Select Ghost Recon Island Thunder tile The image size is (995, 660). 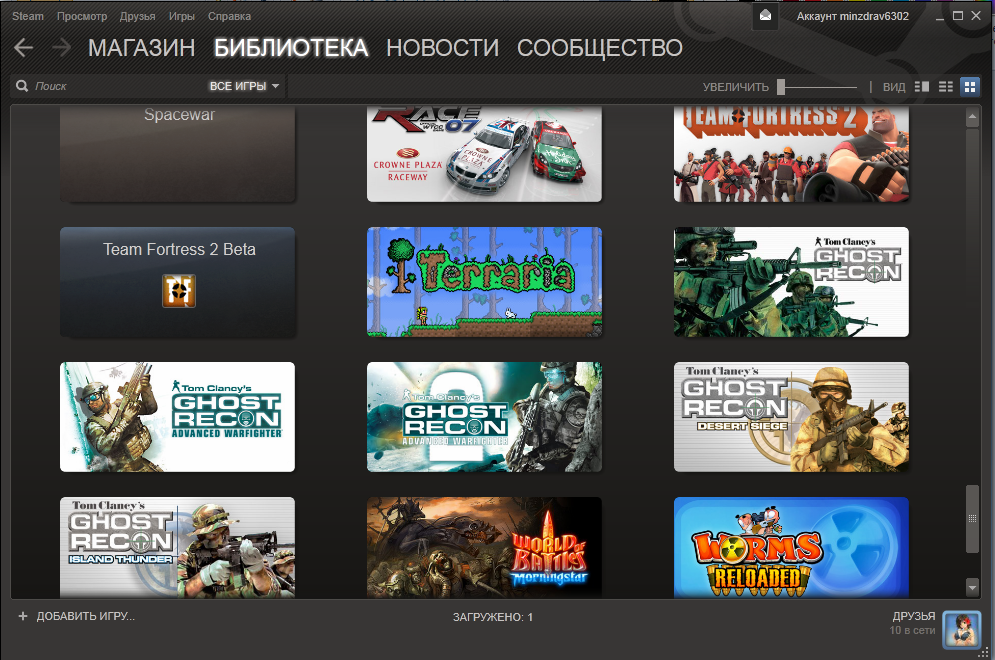click(178, 547)
